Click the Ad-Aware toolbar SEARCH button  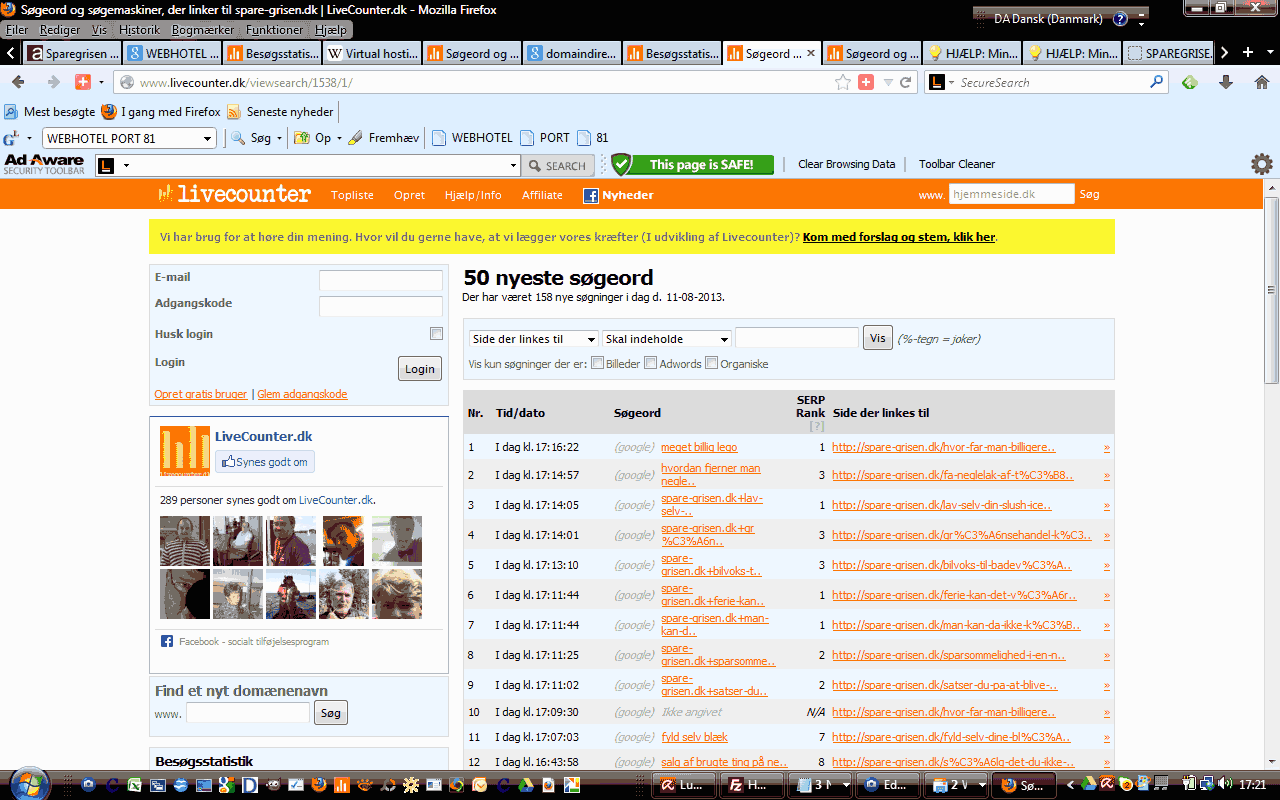click(x=558, y=165)
